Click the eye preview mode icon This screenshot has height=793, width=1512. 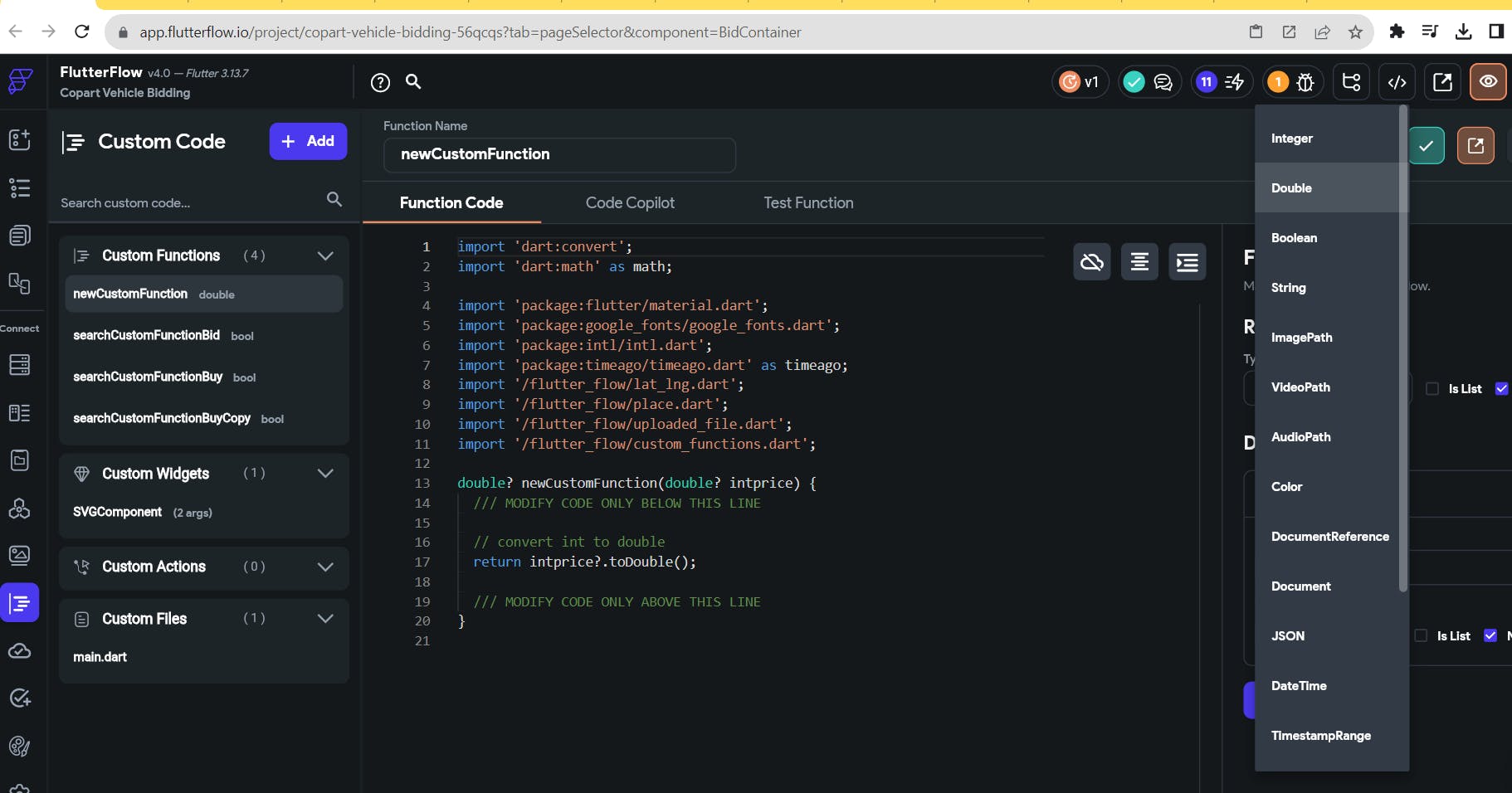(x=1488, y=82)
